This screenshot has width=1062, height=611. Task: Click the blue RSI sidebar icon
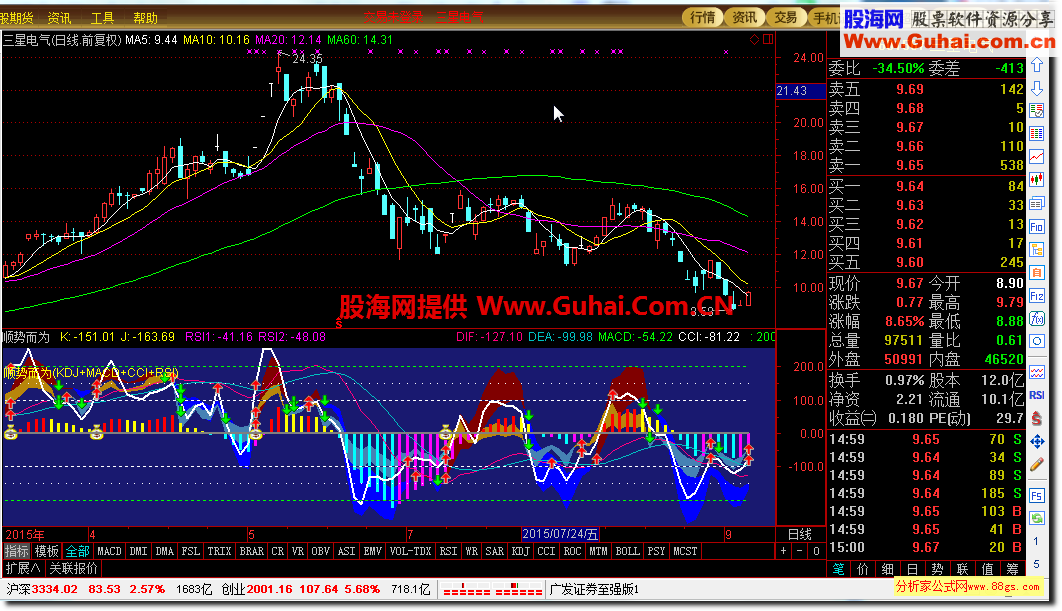[1037, 395]
